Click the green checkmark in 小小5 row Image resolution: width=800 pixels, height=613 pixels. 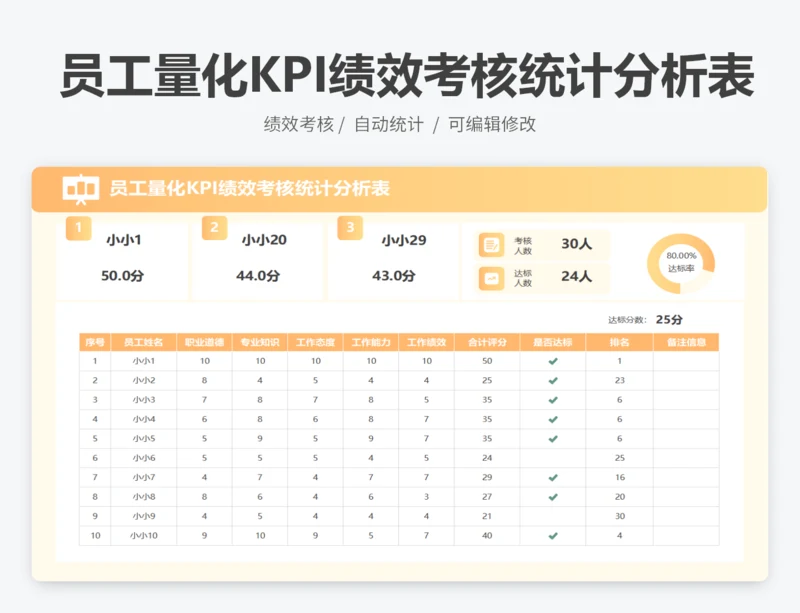point(553,439)
